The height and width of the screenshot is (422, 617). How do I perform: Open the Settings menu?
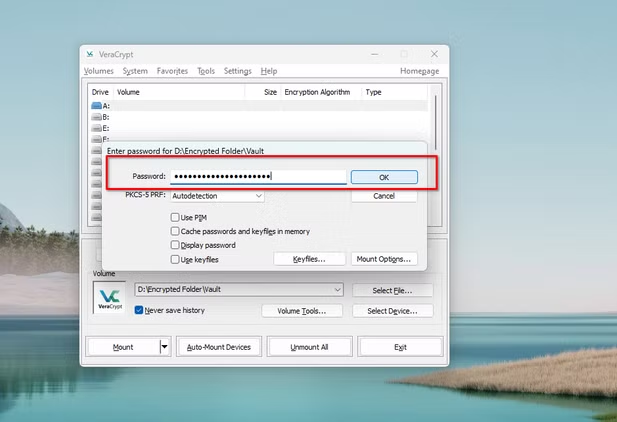coord(238,71)
